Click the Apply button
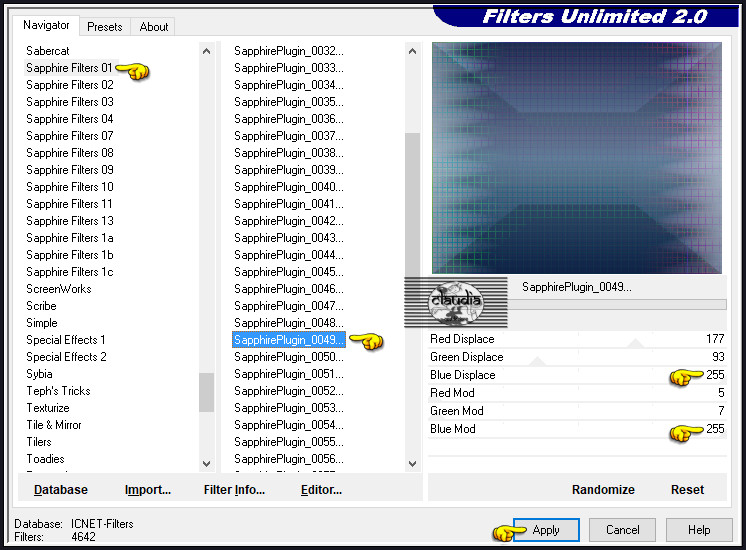Image resolution: width=746 pixels, height=550 pixels. [x=546, y=530]
